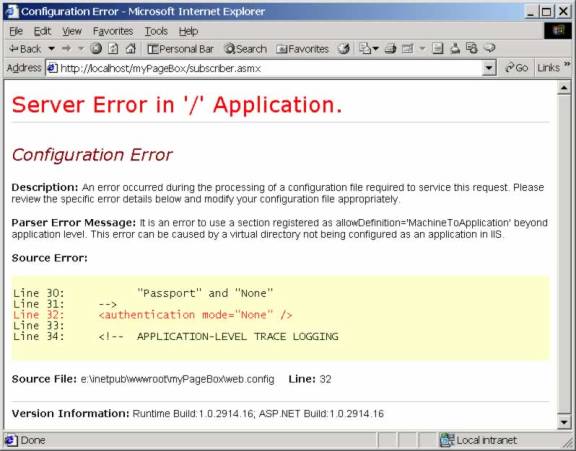Click the 'Configuration Error' subheading
The image size is (576, 451).
coord(92,155)
